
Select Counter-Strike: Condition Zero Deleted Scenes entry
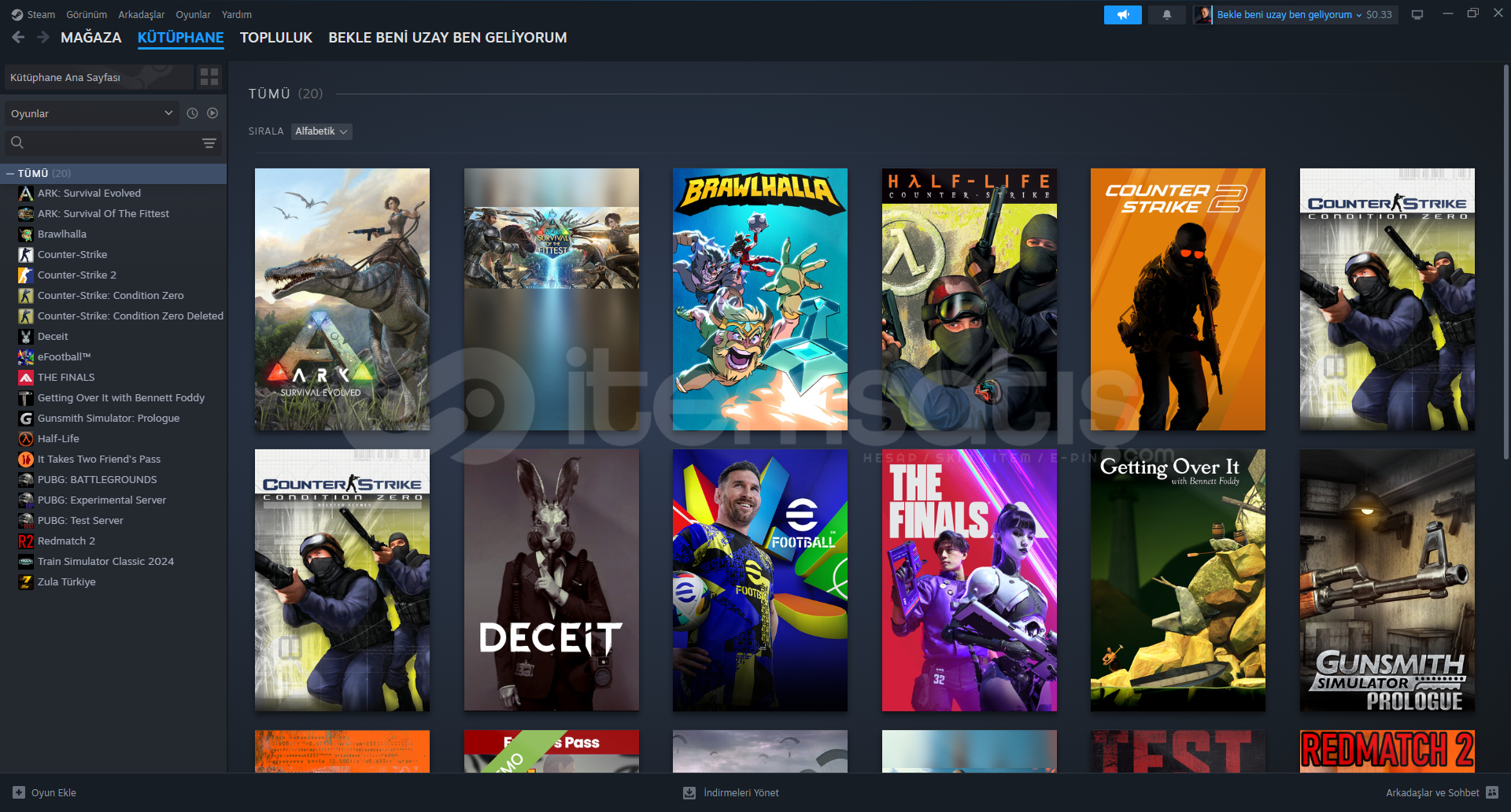tap(113, 316)
